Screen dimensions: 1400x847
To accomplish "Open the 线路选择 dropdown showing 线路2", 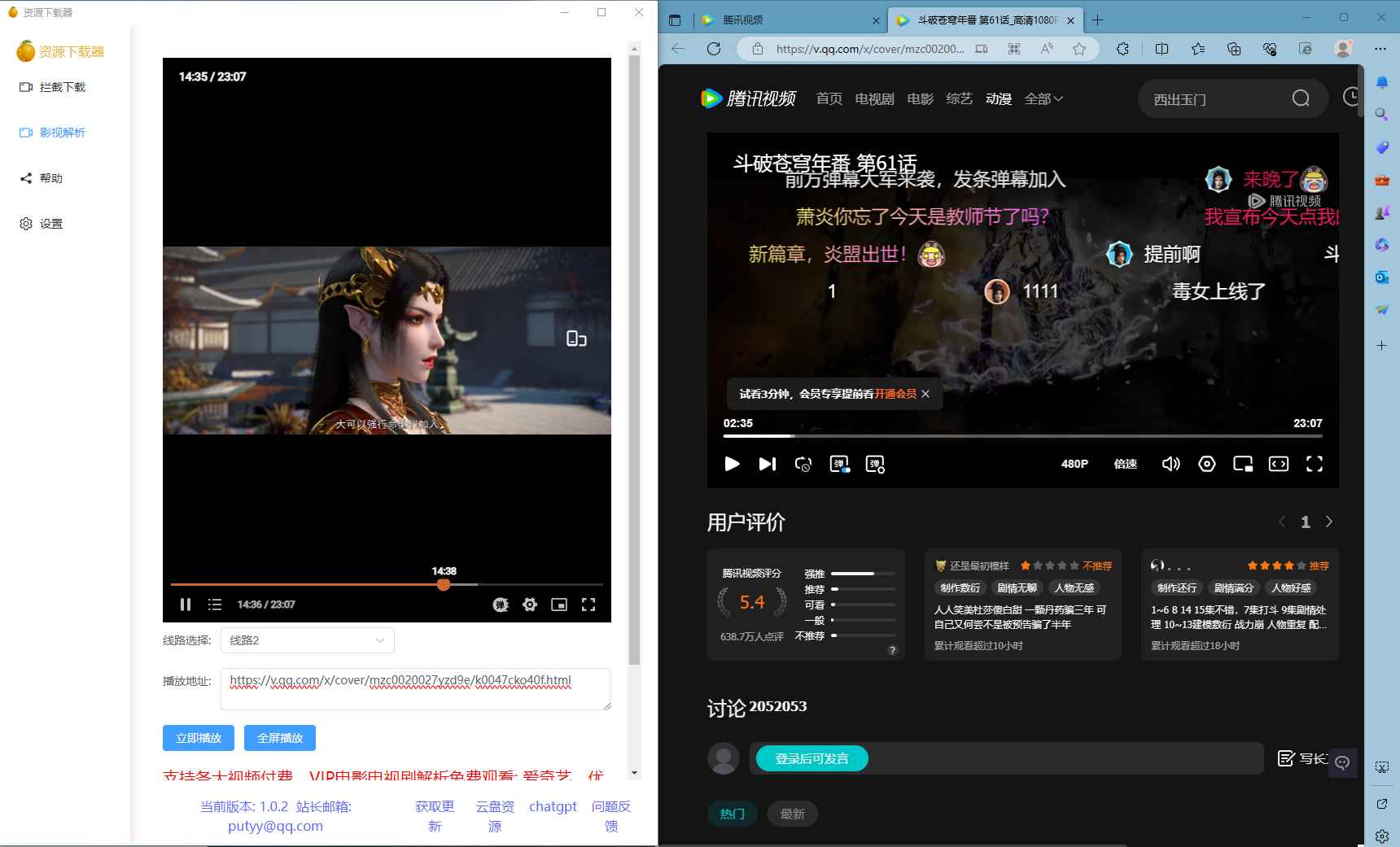I will [x=307, y=640].
